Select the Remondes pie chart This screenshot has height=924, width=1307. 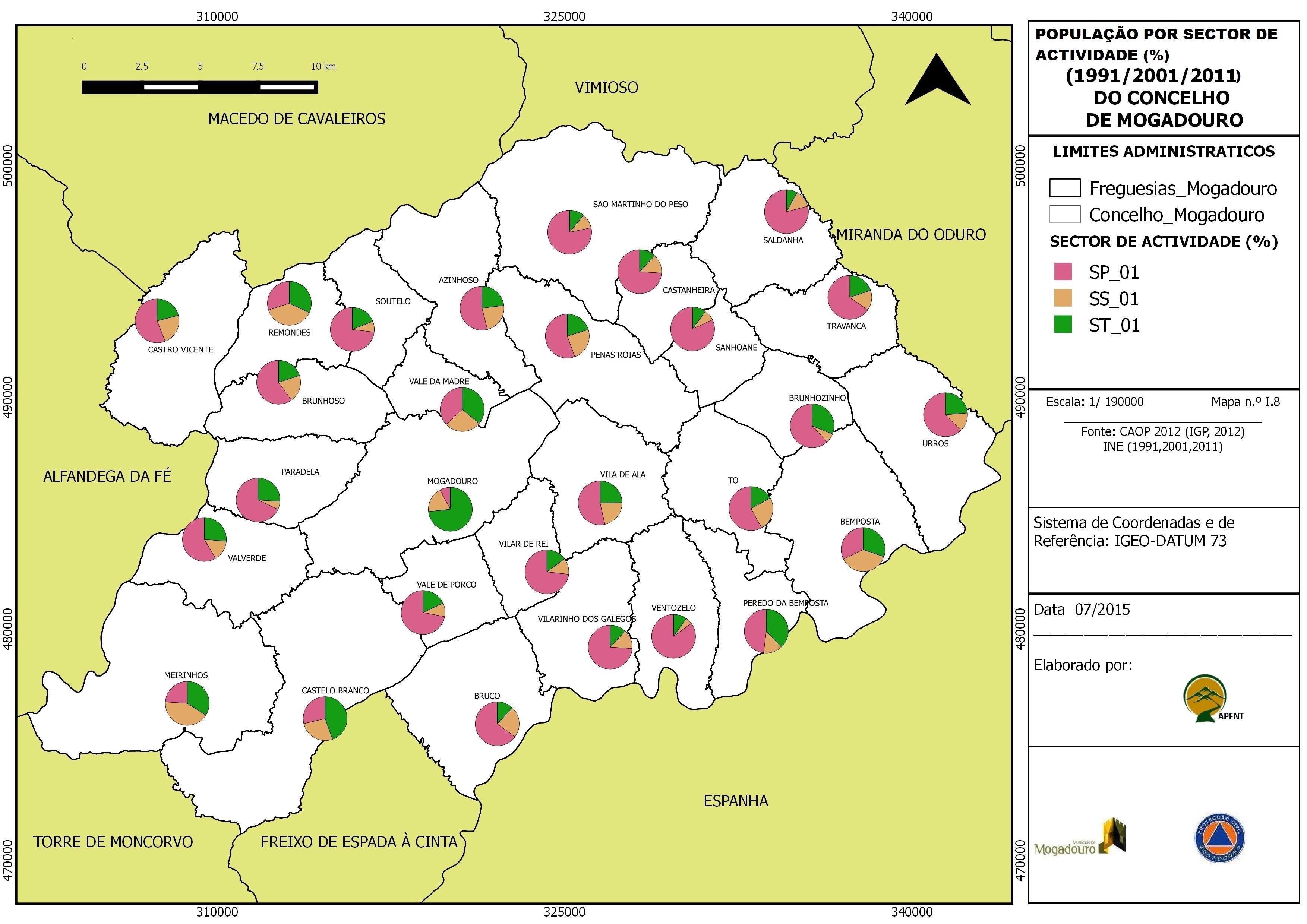tap(289, 303)
